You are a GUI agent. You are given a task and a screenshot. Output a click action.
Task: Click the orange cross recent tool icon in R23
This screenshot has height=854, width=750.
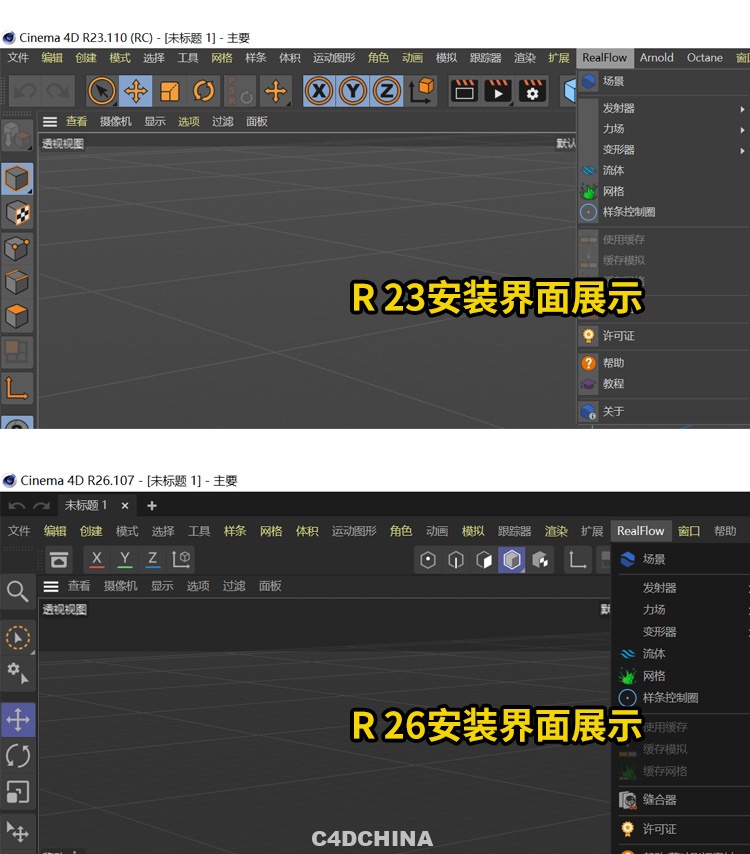[x=275, y=91]
